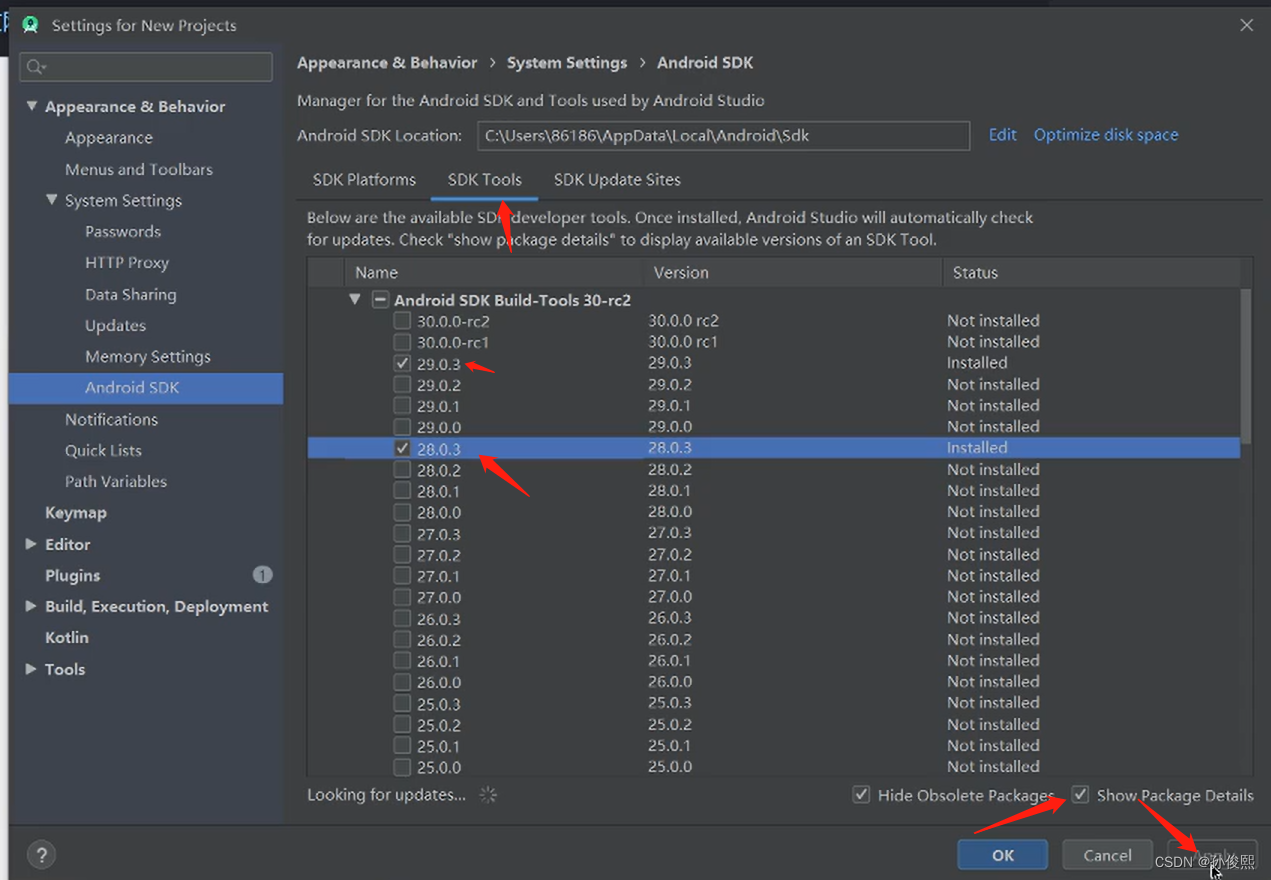
Task: Open the Passwords settings page
Action: (x=123, y=231)
